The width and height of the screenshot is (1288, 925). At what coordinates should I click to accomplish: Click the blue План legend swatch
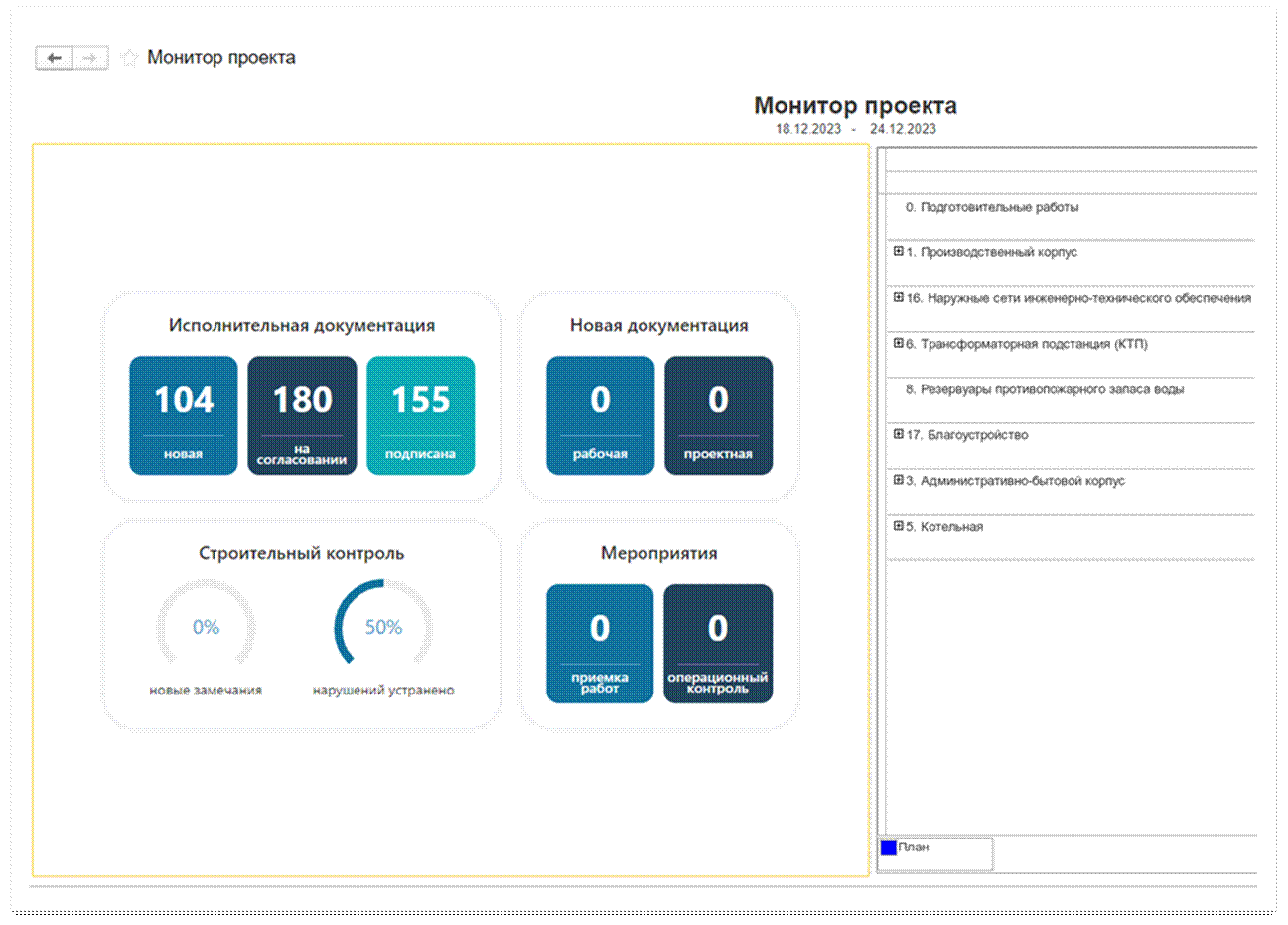click(x=889, y=848)
